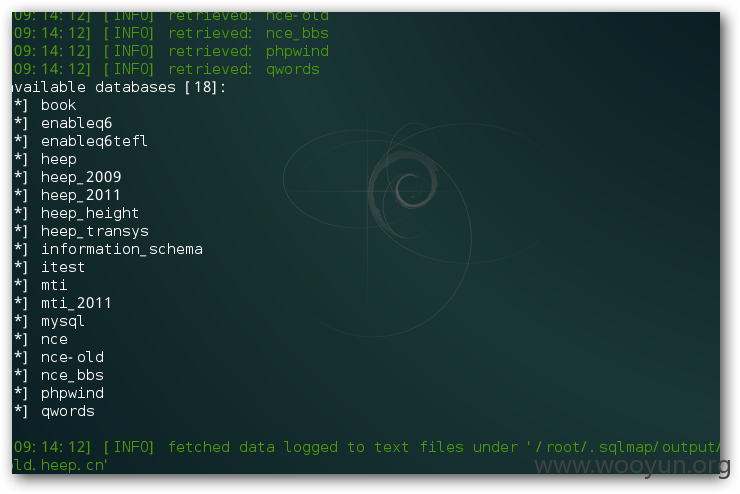Select the database name 'book'
The image size is (740, 494).
click(x=58, y=105)
